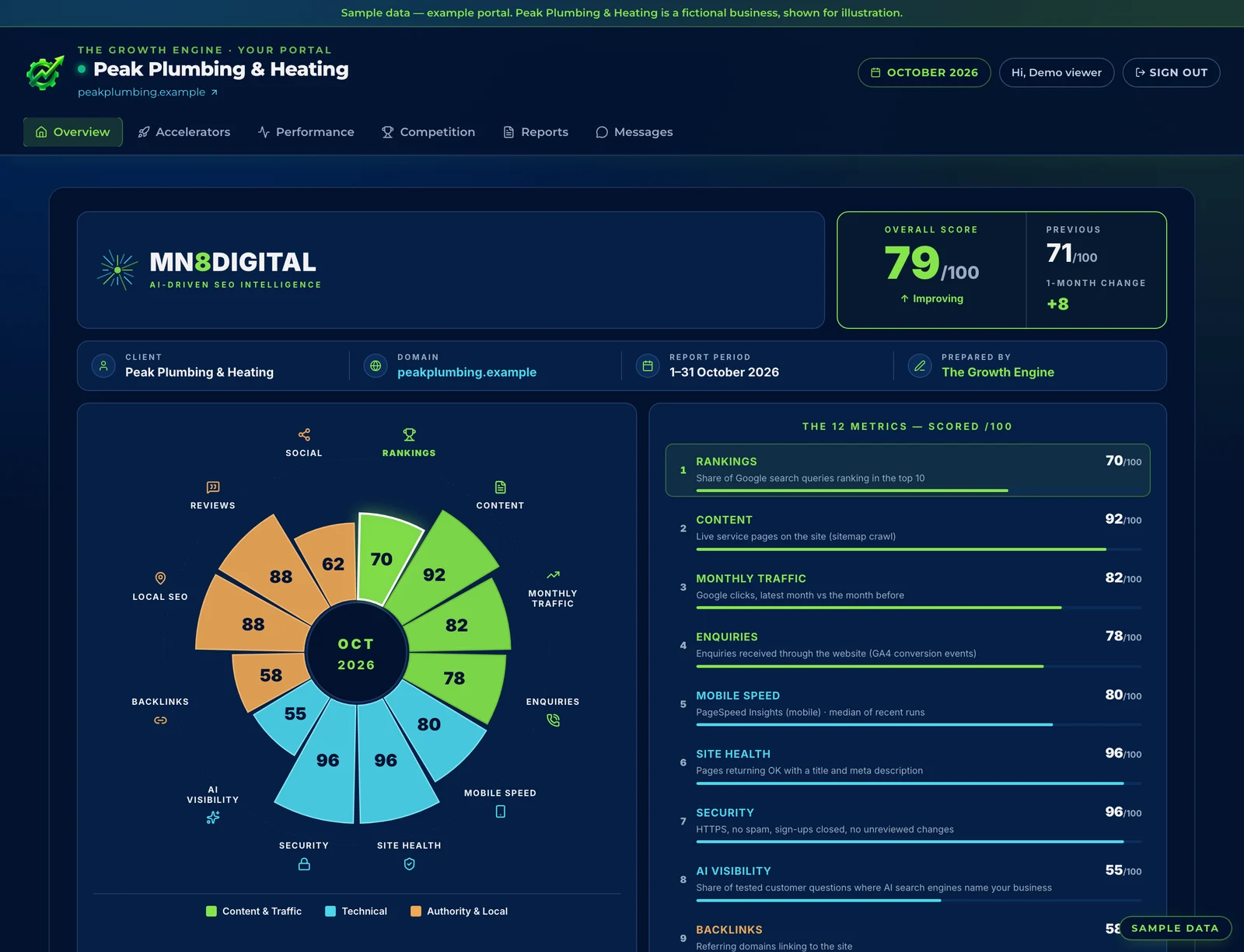Click the Prepared By pencil icon

pyautogui.click(x=920, y=365)
